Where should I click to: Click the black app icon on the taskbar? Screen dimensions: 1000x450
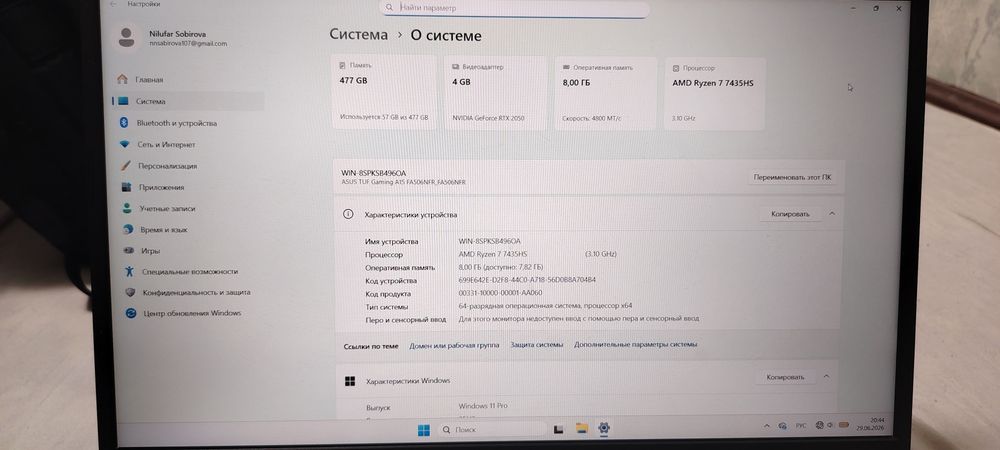pos(558,430)
